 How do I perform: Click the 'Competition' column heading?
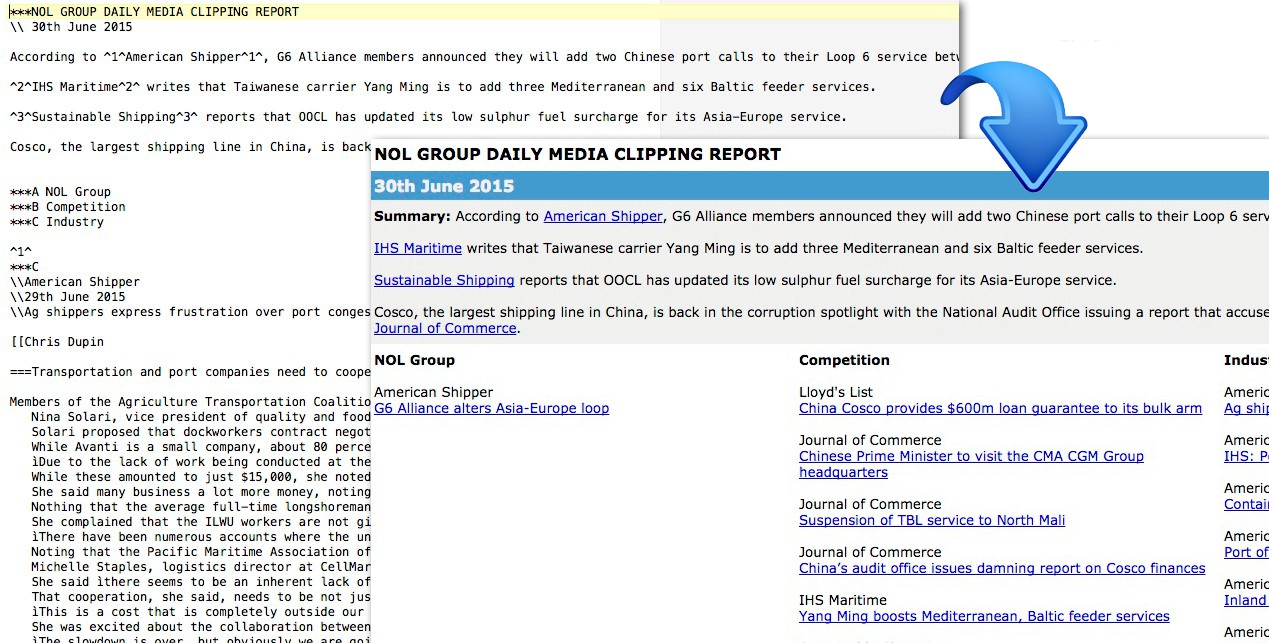[844, 360]
